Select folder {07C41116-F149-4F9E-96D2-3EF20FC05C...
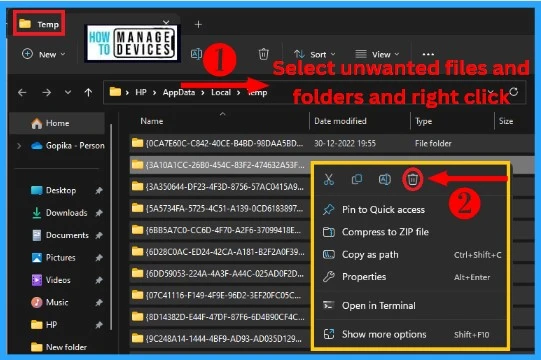Viewport: 541px width, 360px height. [x=220, y=295]
